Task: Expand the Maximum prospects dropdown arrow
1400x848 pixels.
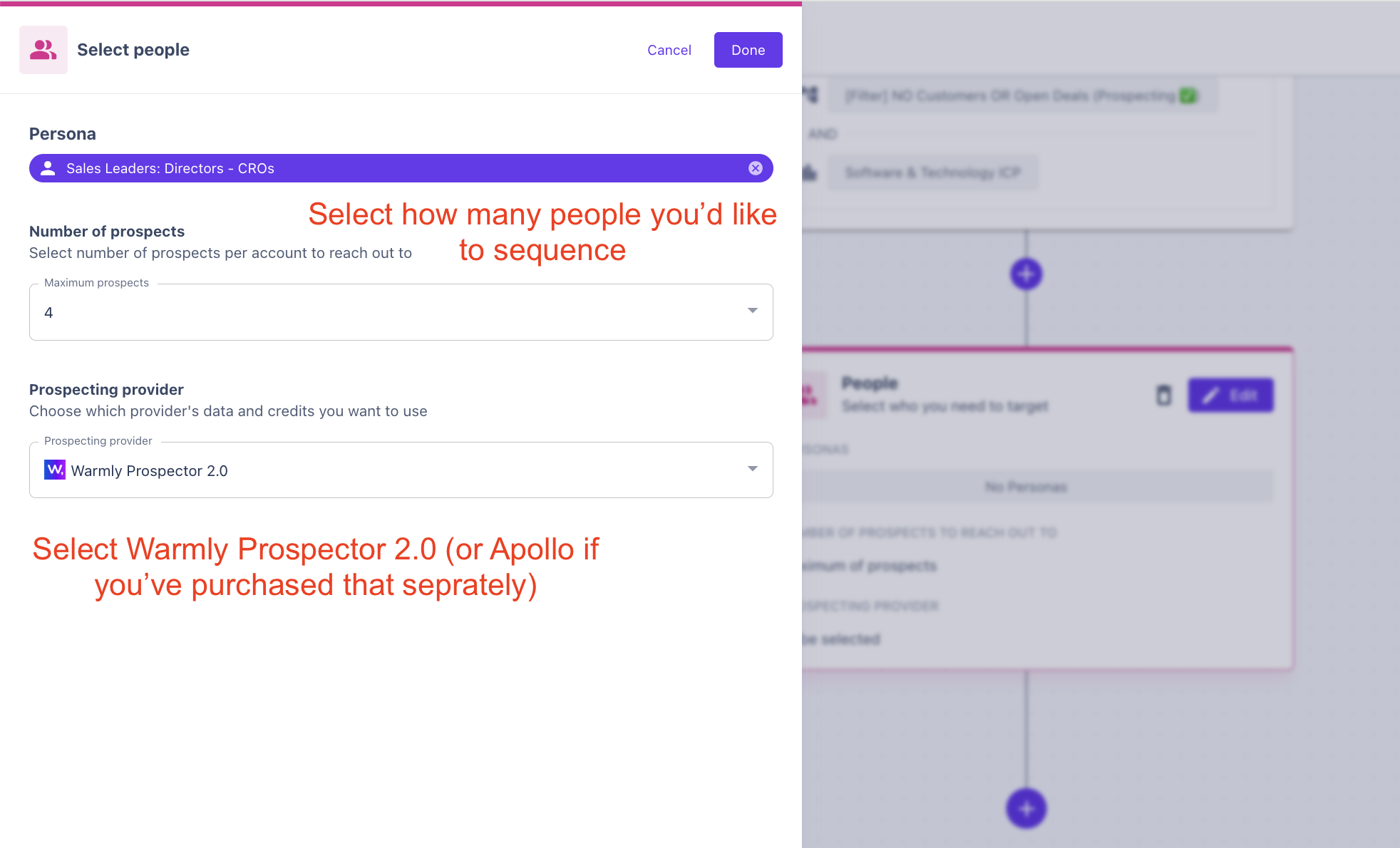Action: [x=752, y=311]
